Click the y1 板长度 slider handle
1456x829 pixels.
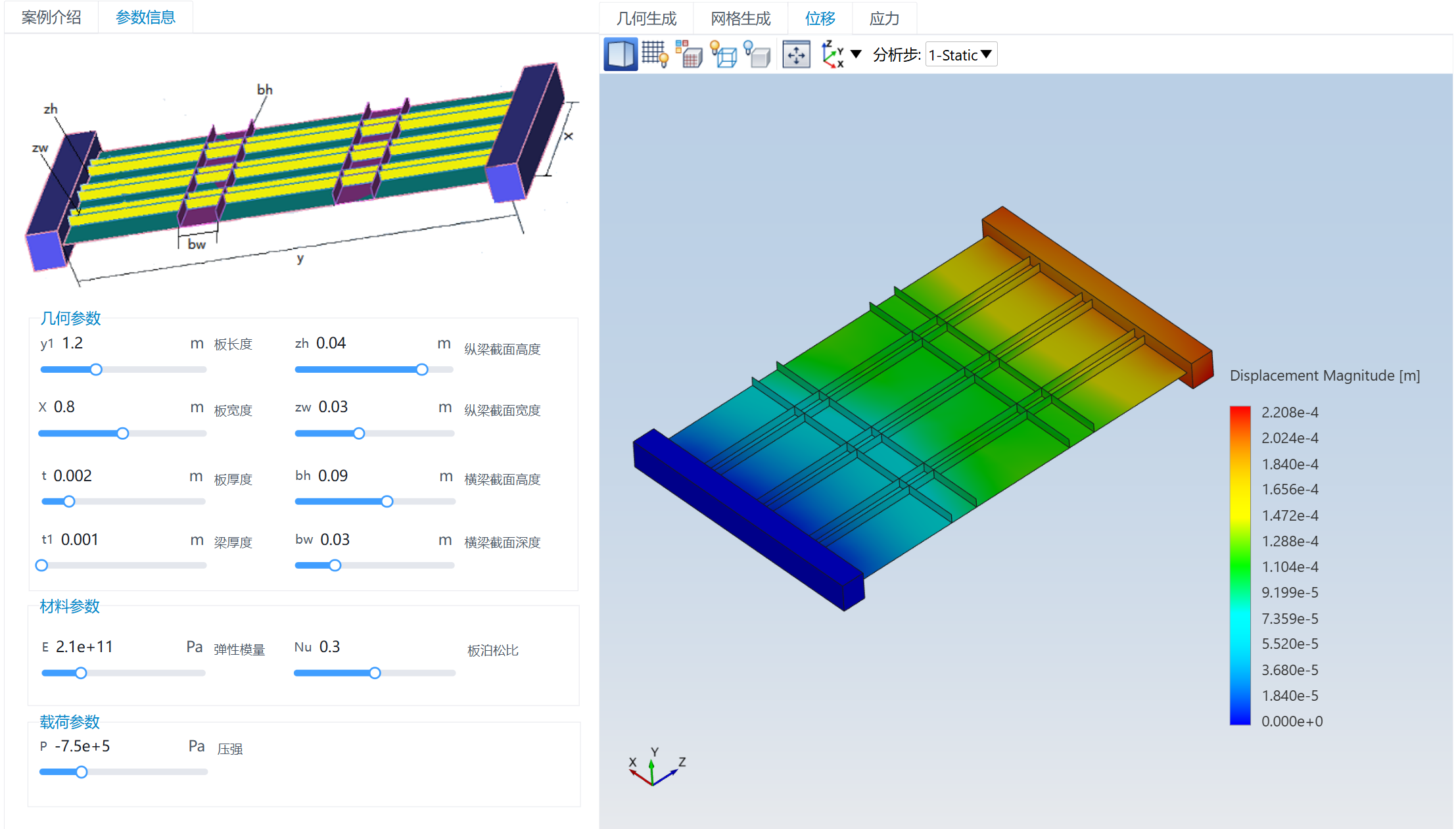pyautogui.click(x=96, y=369)
